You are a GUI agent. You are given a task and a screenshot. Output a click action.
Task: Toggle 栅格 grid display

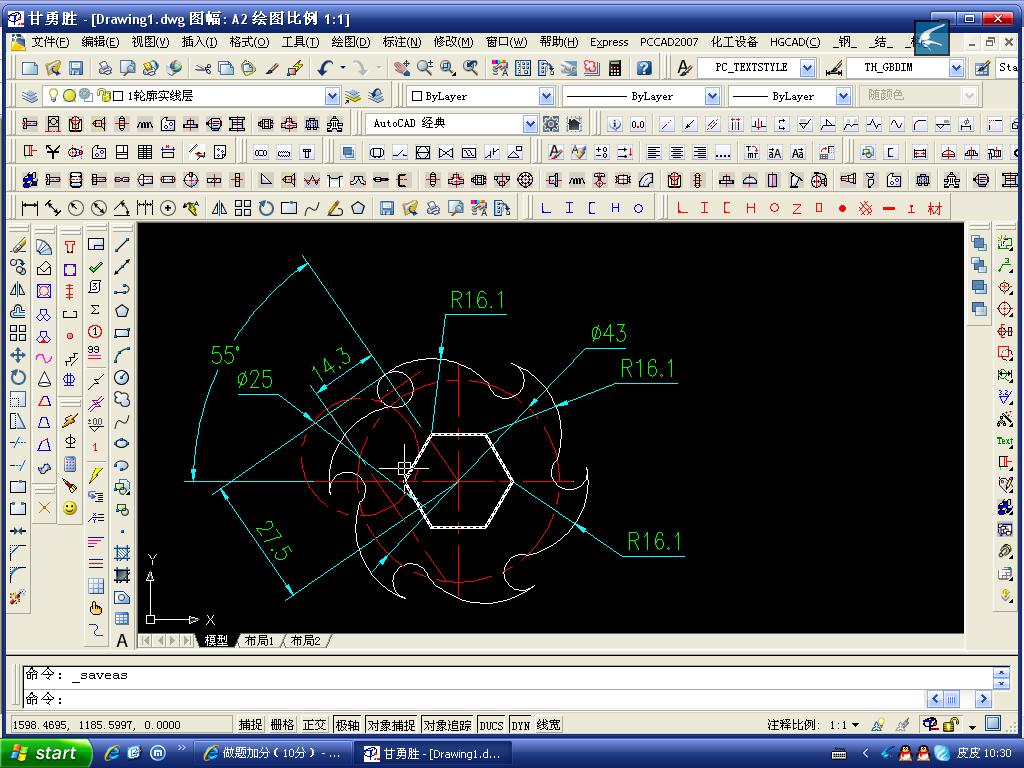pyautogui.click(x=282, y=725)
